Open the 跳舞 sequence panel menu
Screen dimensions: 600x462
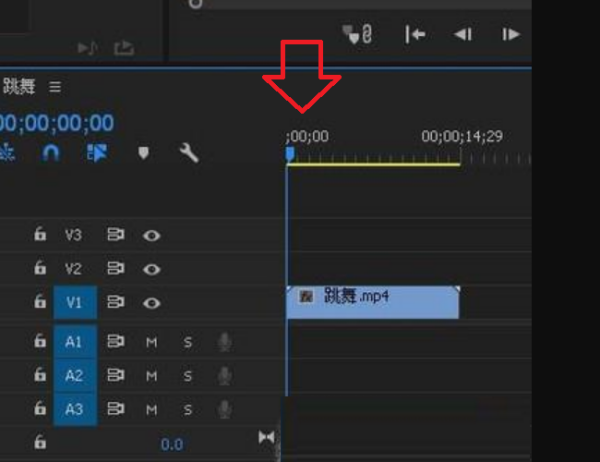click(56, 87)
